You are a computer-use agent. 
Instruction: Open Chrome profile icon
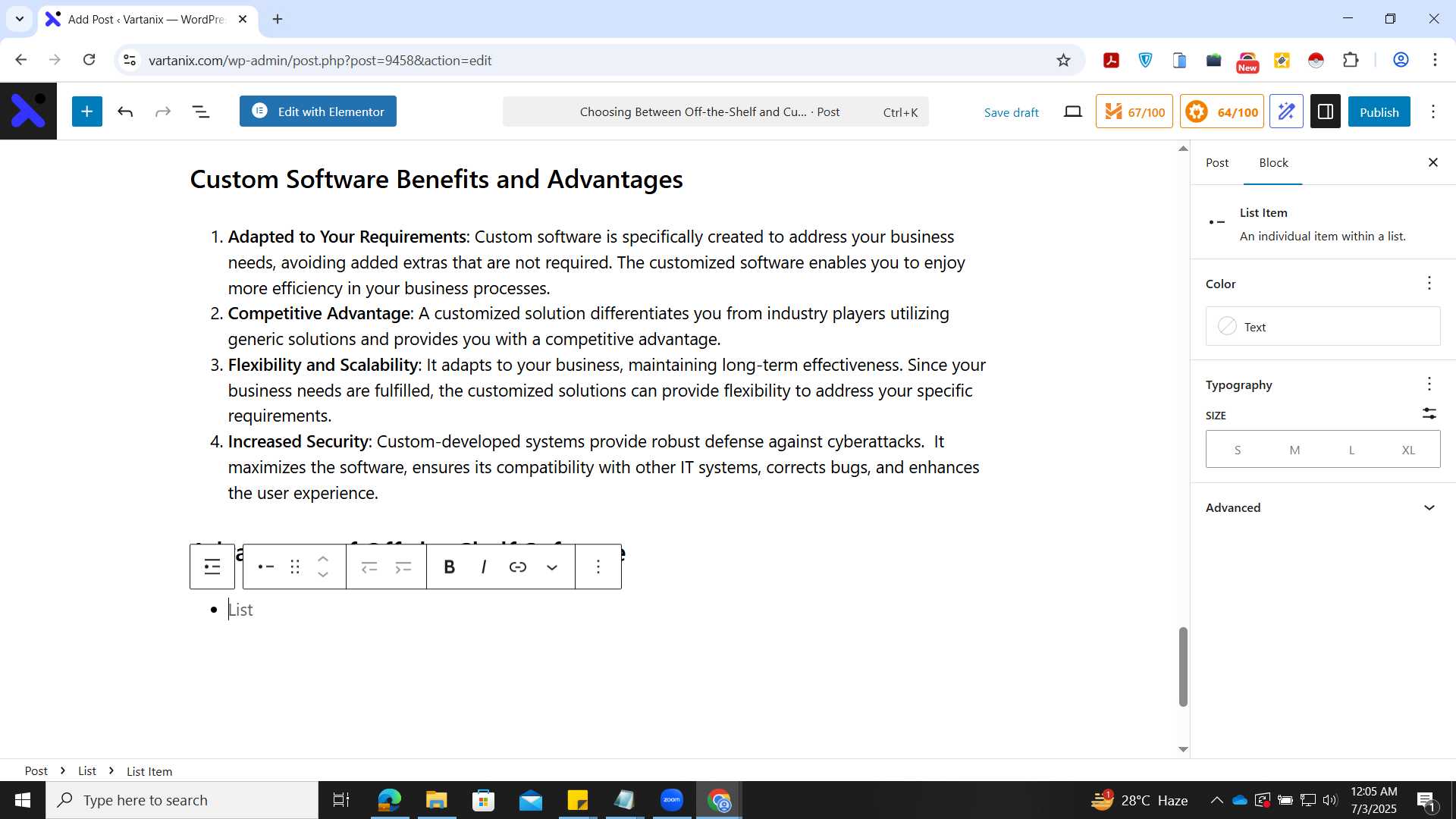[x=1401, y=60]
